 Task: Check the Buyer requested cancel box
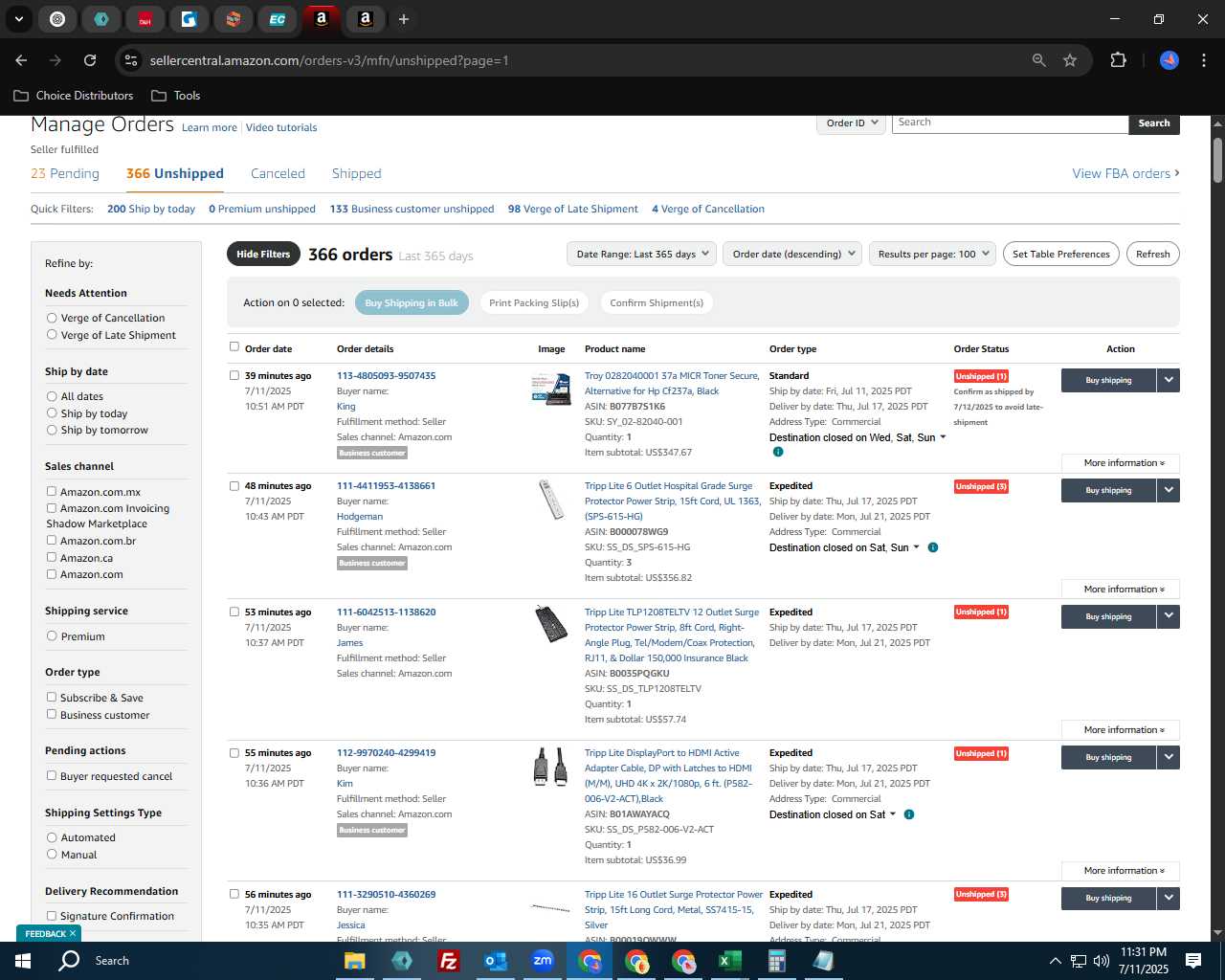[52, 776]
